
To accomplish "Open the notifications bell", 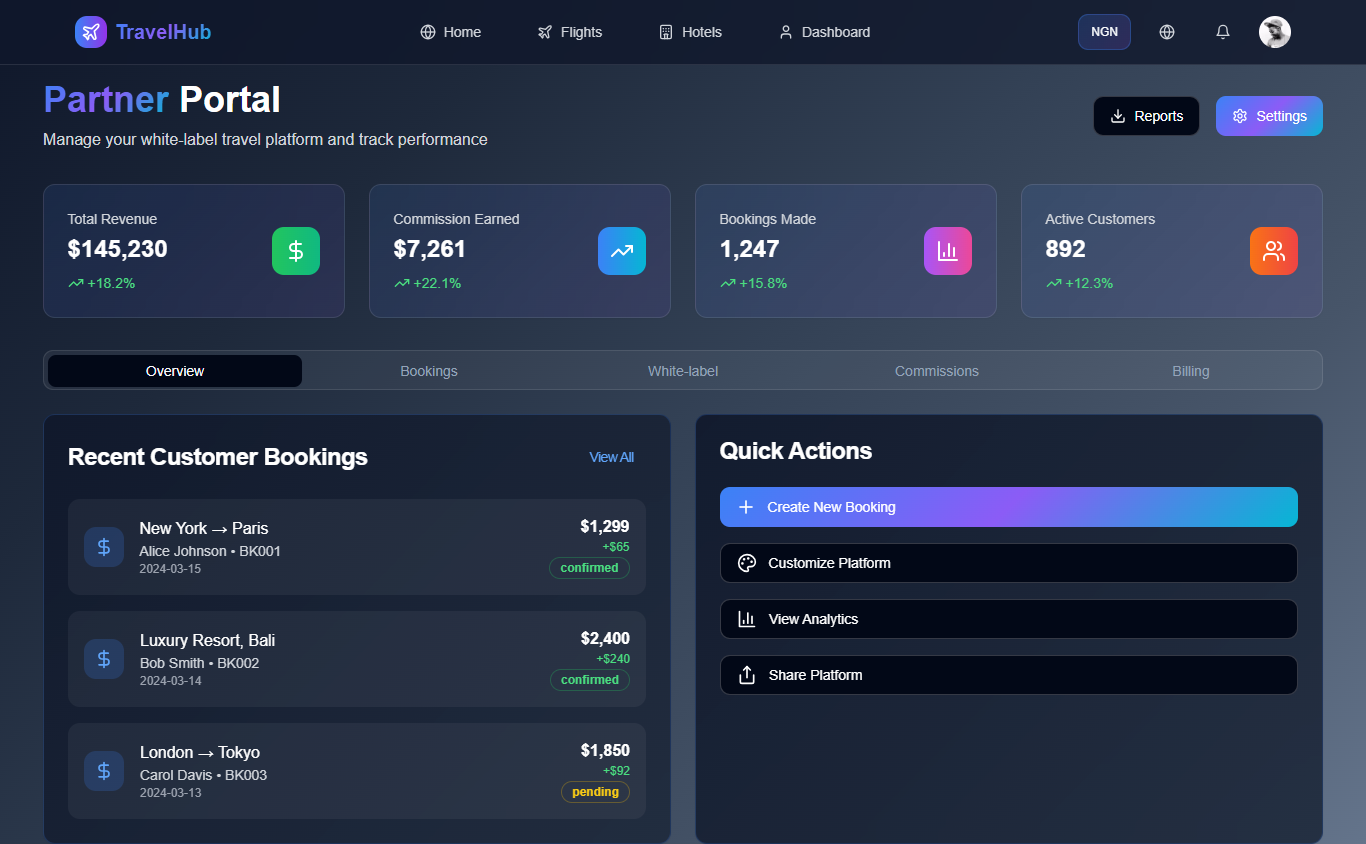I will (1222, 32).
